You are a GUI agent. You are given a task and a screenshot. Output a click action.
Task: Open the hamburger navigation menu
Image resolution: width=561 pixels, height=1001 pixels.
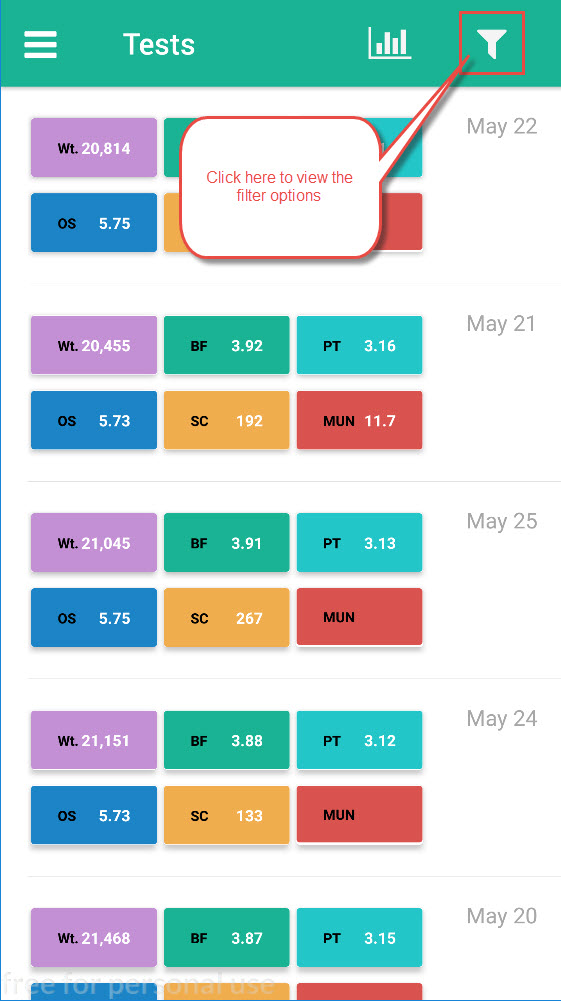pyautogui.click(x=41, y=45)
